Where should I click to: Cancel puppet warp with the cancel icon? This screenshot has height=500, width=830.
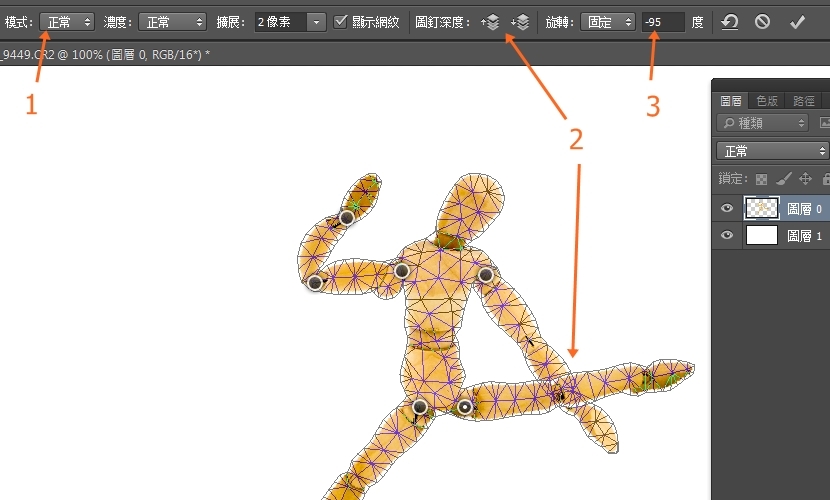pos(762,21)
